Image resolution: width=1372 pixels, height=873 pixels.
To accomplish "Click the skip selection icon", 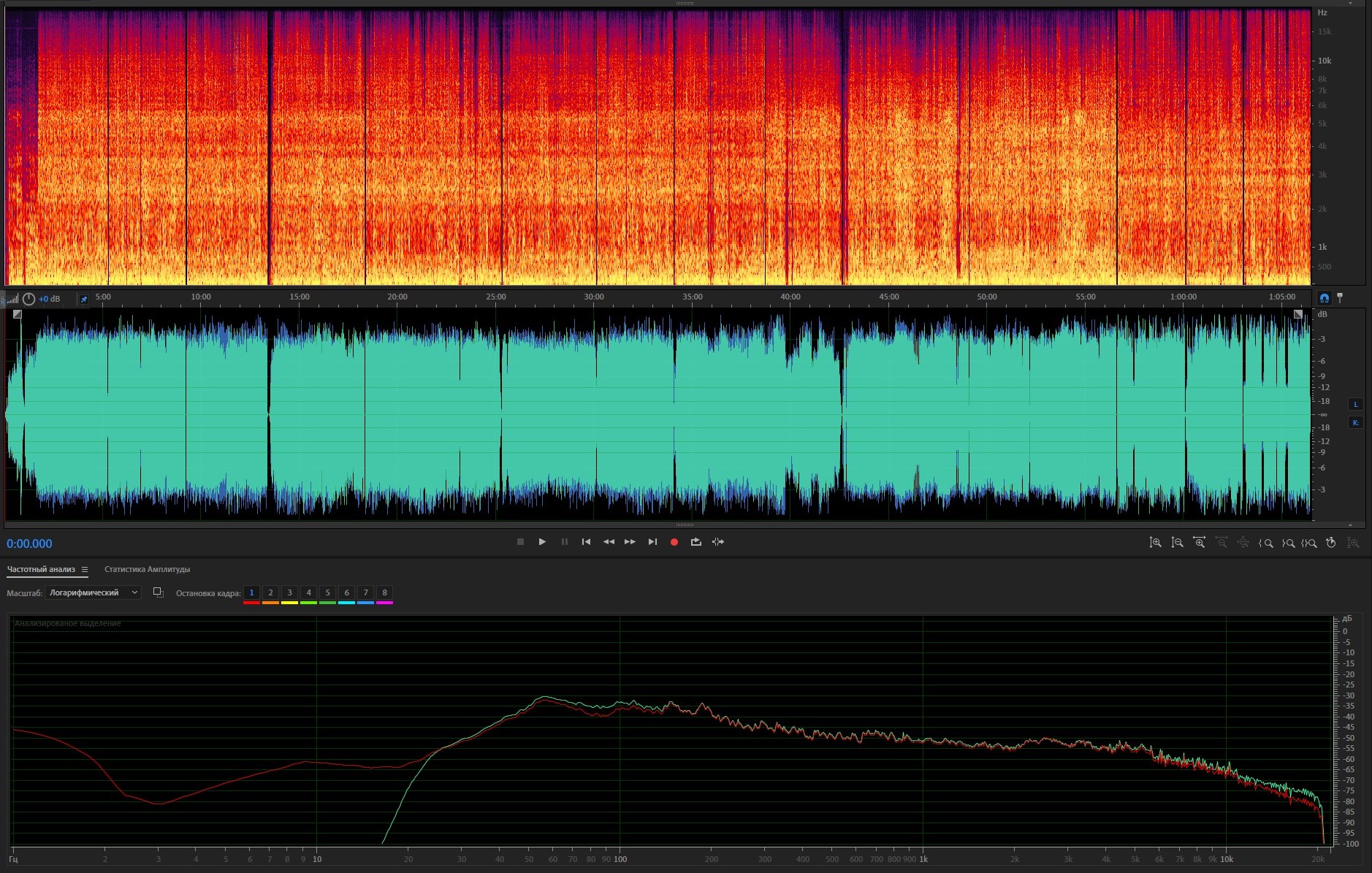I will pos(718,542).
